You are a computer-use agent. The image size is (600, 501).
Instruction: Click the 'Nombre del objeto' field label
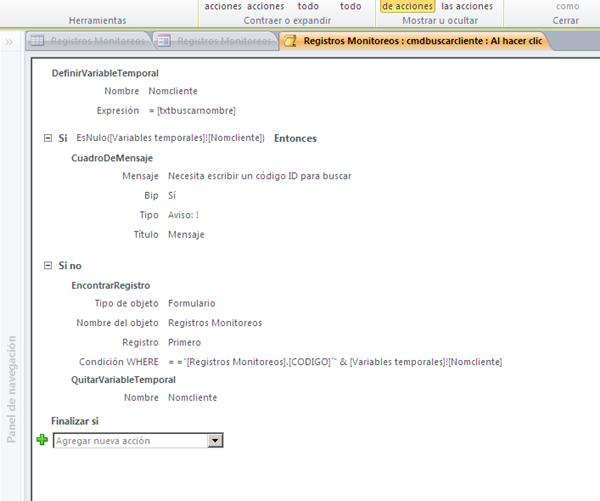tap(117, 323)
